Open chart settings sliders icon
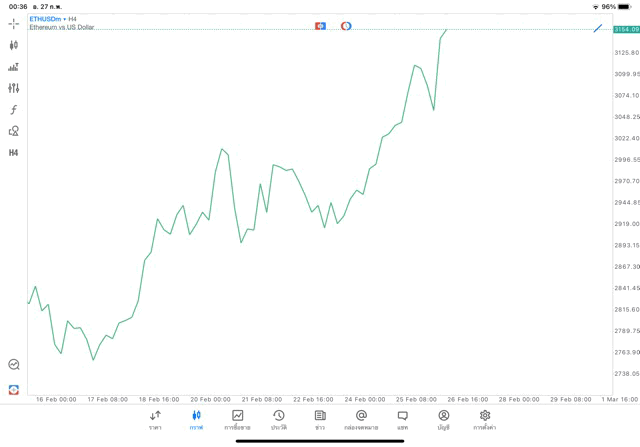The width and height of the screenshot is (640, 447). [x=14, y=88]
